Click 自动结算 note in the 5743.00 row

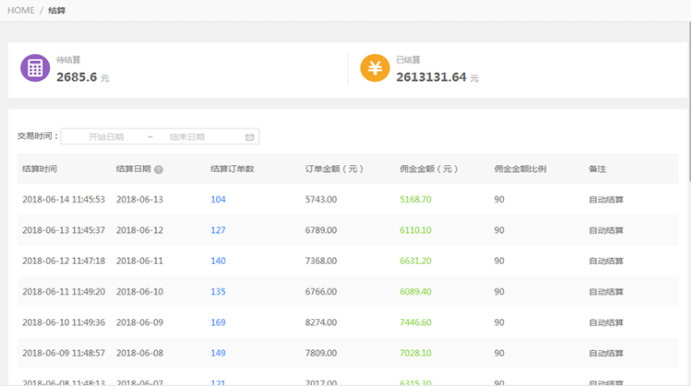coord(606,200)
